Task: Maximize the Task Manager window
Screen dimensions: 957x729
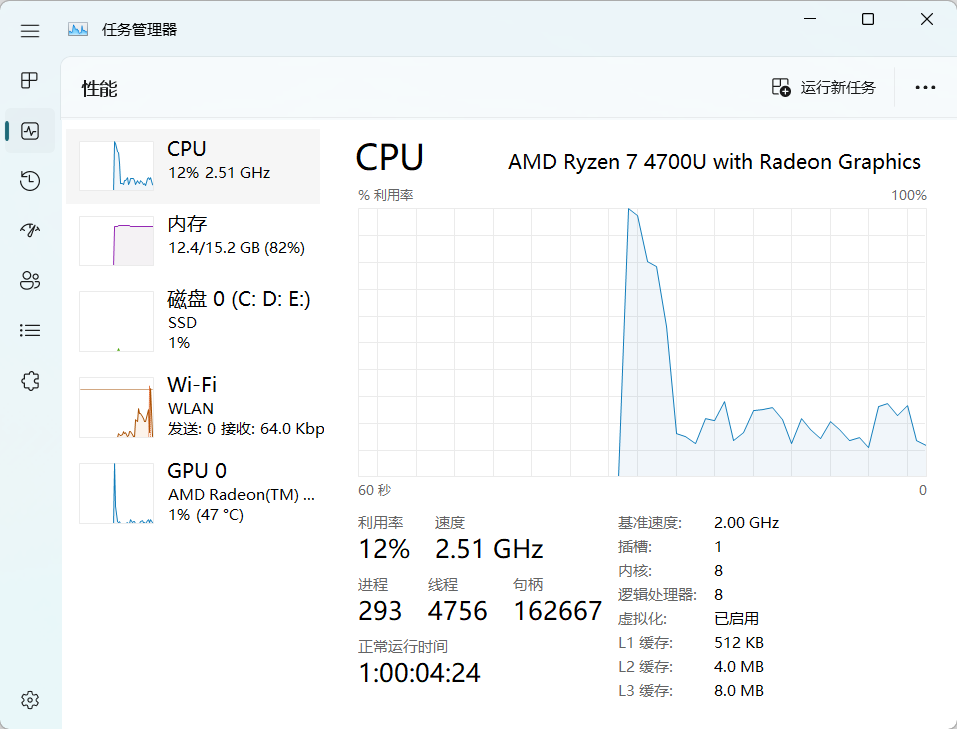Action: coord(868,20)
